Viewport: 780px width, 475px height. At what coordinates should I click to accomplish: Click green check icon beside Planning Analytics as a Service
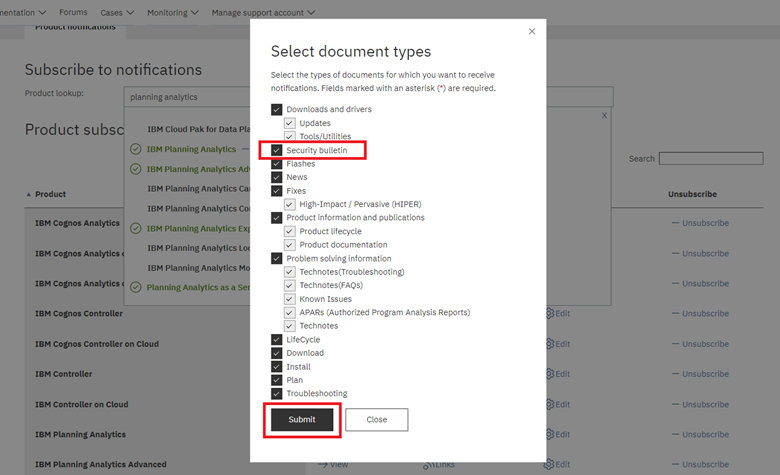[135, 287]
